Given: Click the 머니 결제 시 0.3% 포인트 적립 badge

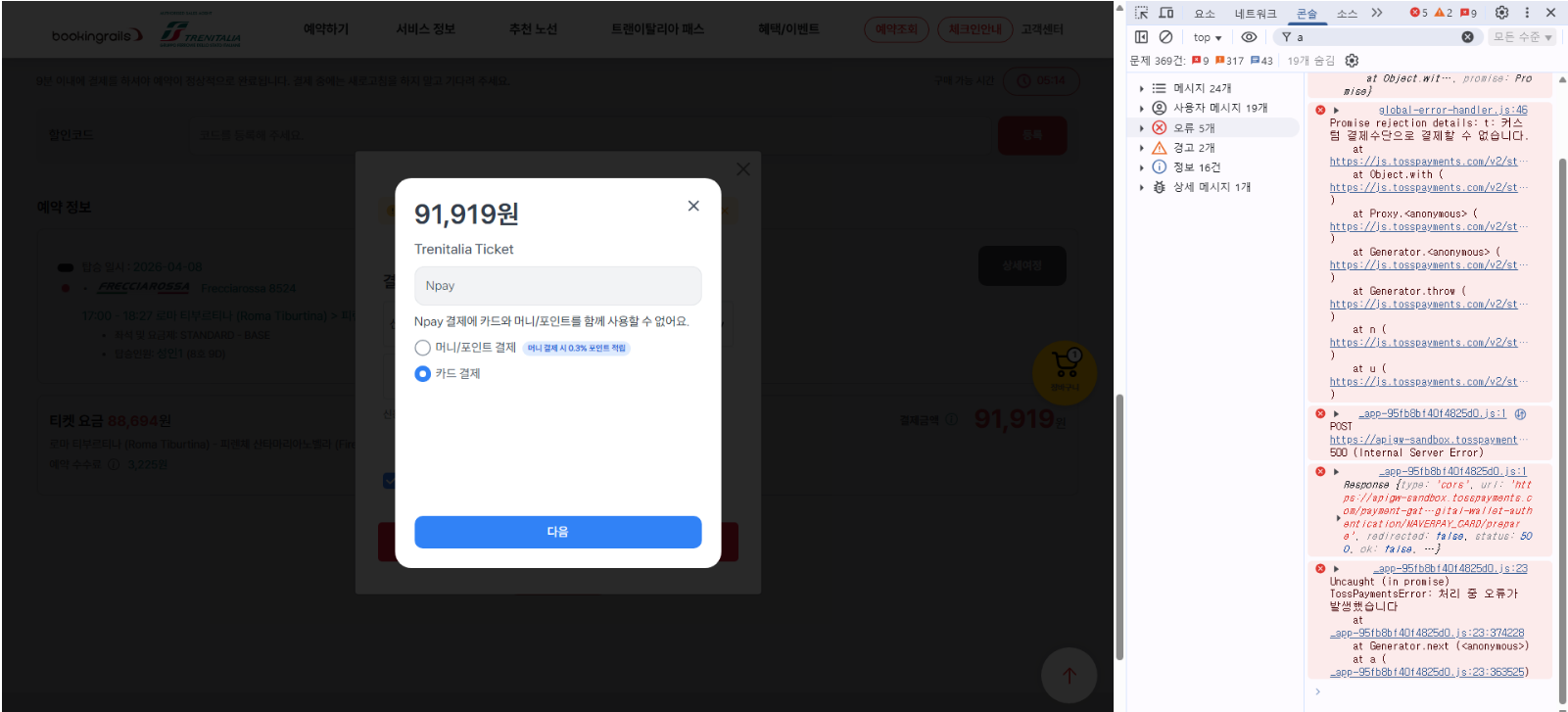Looking at the screenshot, I should [x=576, y=348].
